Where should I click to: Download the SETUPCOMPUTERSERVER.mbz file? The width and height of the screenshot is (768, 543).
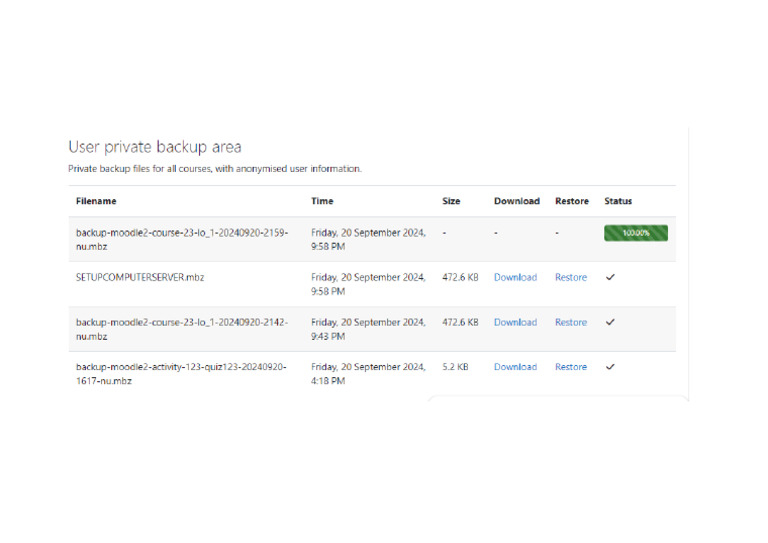pos(515,278)
